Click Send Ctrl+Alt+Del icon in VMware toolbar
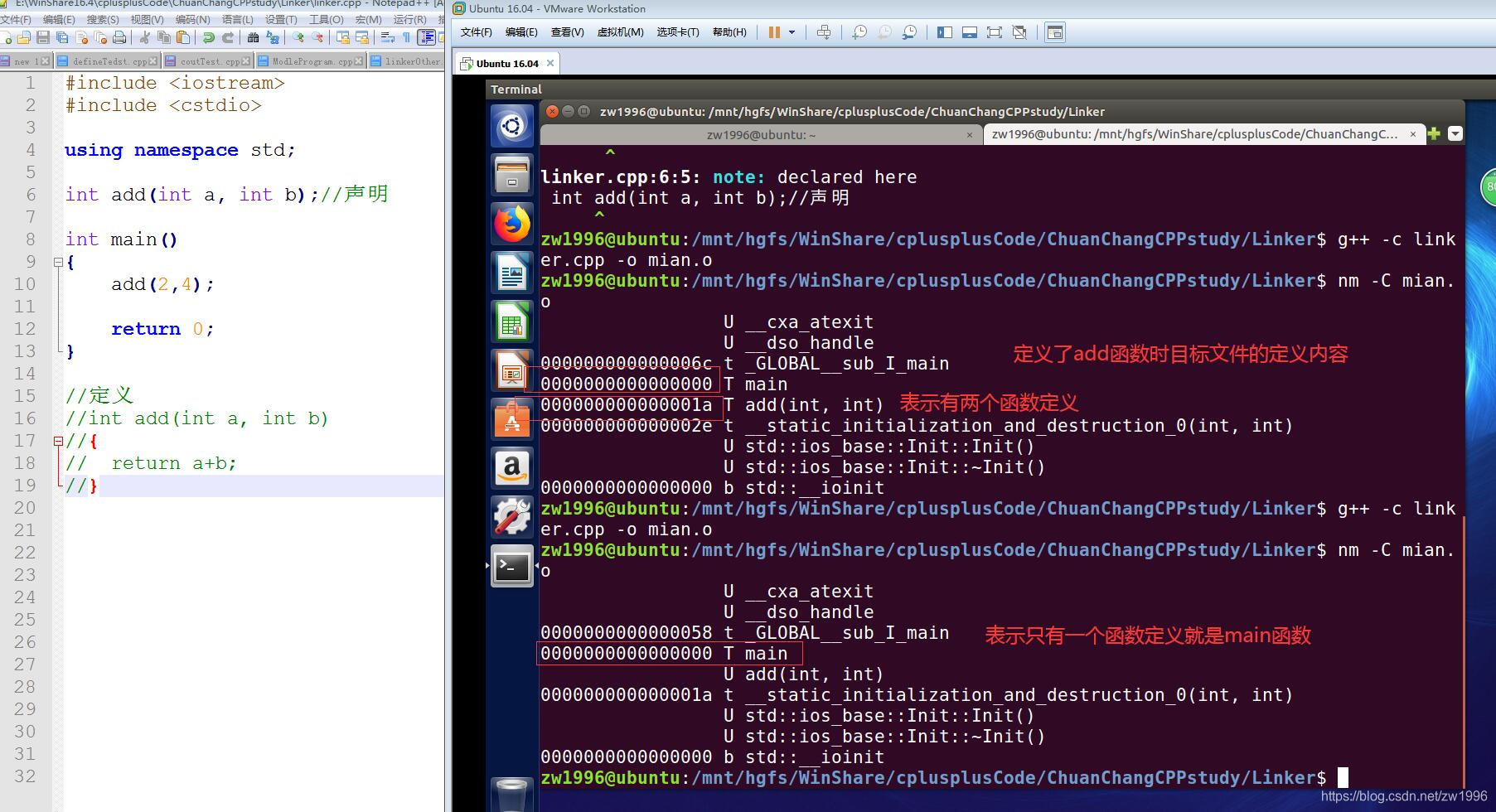 coord(824,32)
